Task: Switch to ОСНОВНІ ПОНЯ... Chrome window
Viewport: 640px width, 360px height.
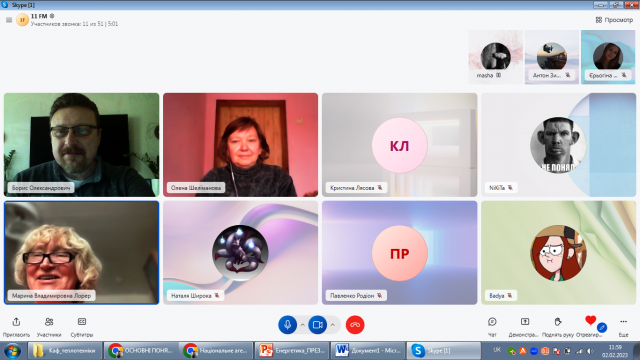Action: click(x=141, y=351)
